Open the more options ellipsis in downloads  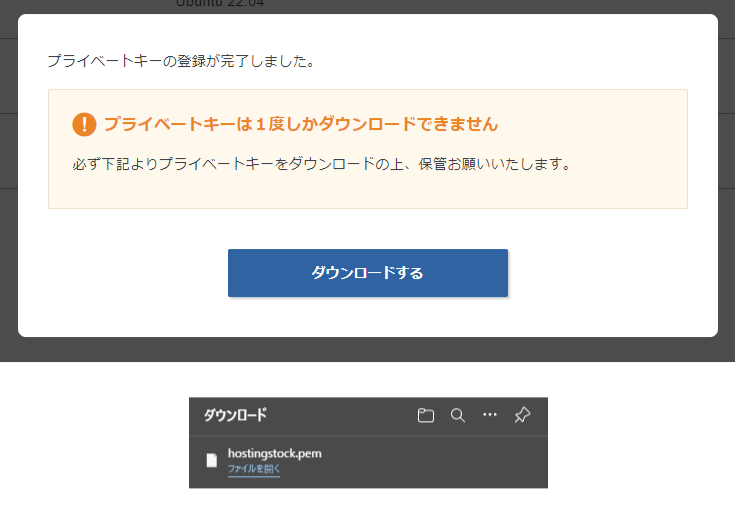490,415
